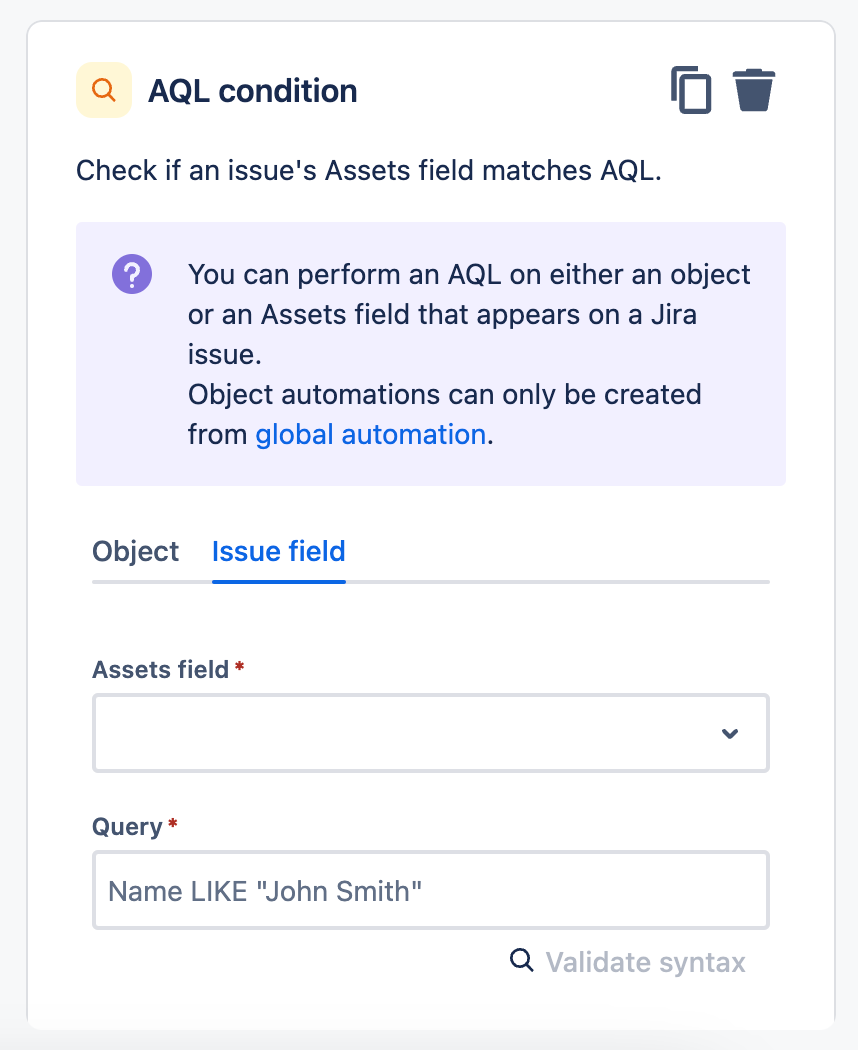Open the global automation link

(370, 434)
